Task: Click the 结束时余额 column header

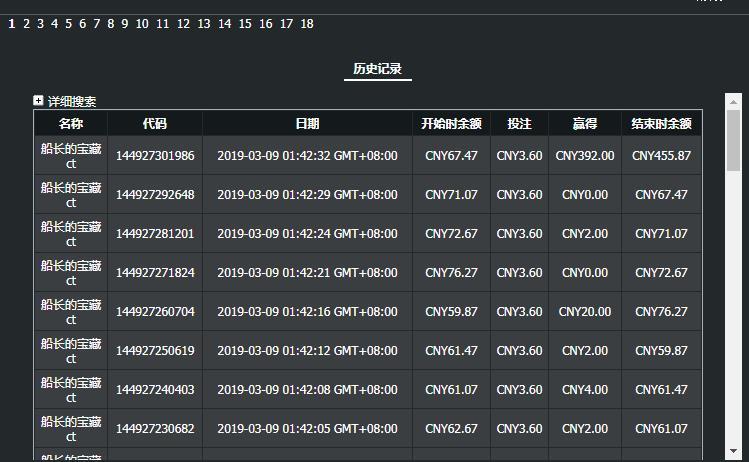Action: coord(661,124)
